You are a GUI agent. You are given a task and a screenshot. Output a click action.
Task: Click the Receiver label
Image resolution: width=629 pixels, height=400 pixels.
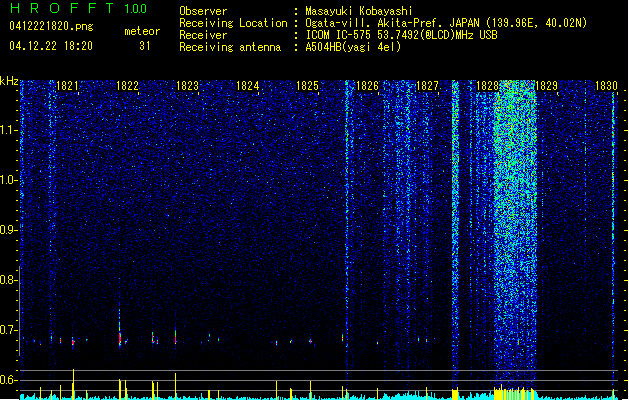203,35
